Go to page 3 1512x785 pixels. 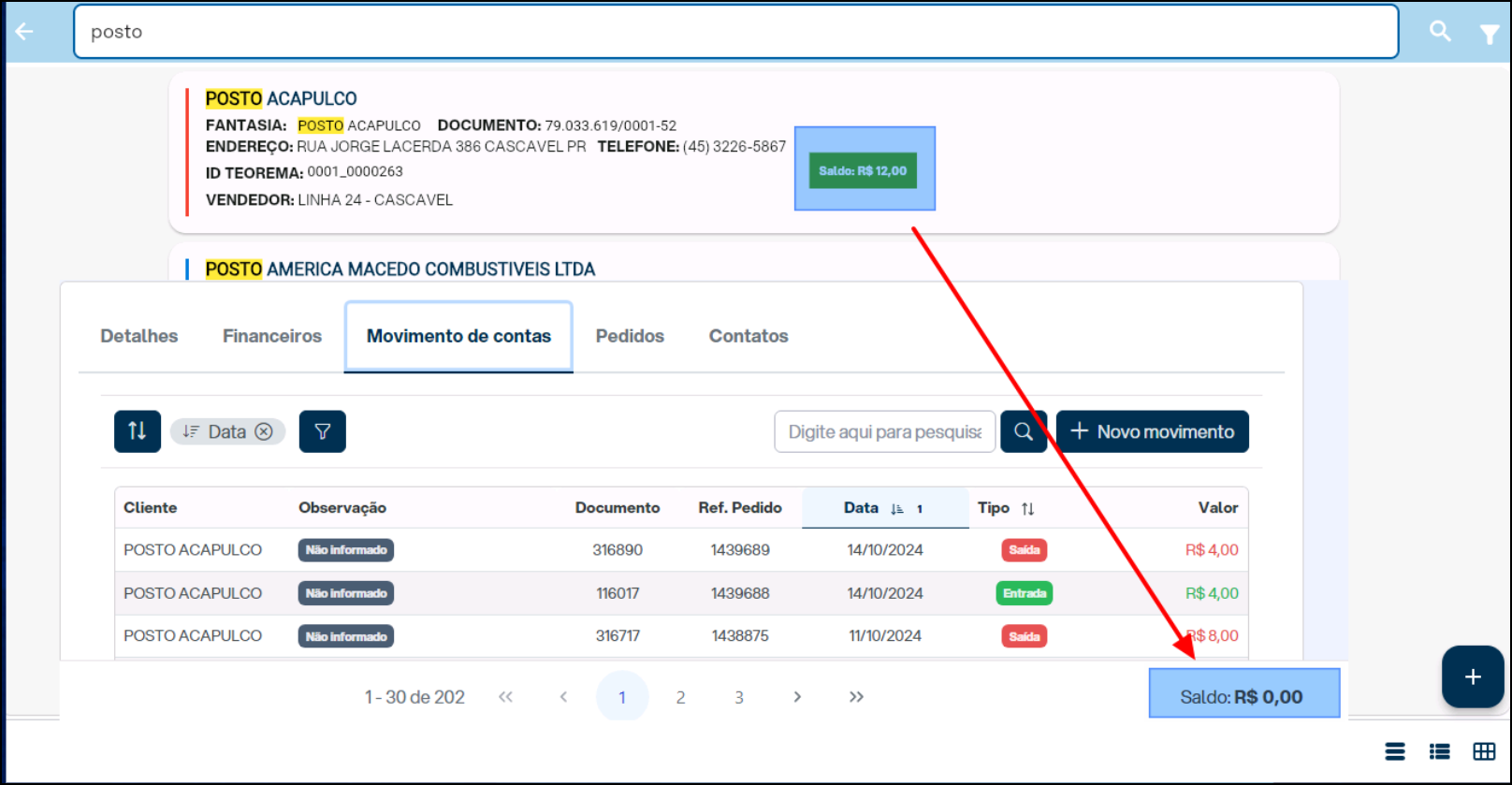[x=739, y=697]
